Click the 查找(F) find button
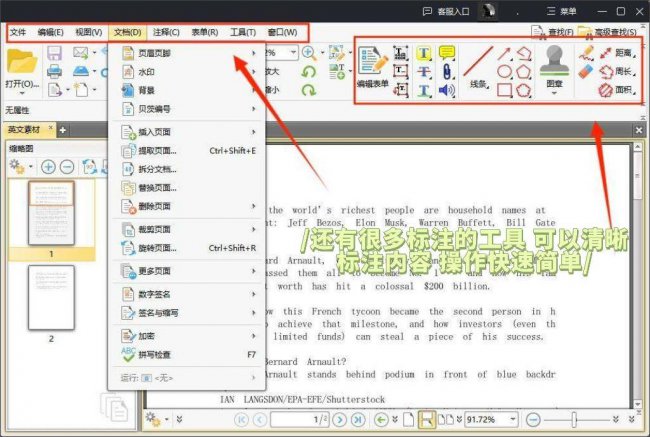The width and height of the screenshot is (650, 437). (x=553, y=32)
